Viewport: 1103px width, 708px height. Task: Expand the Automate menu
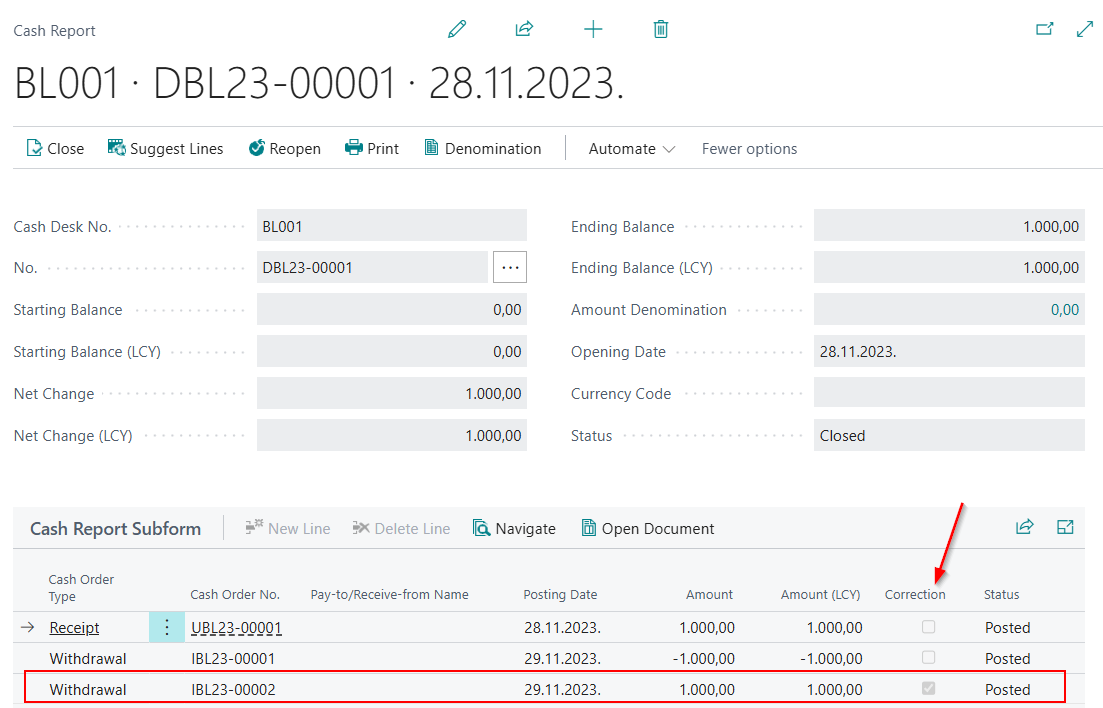[632, 148]
